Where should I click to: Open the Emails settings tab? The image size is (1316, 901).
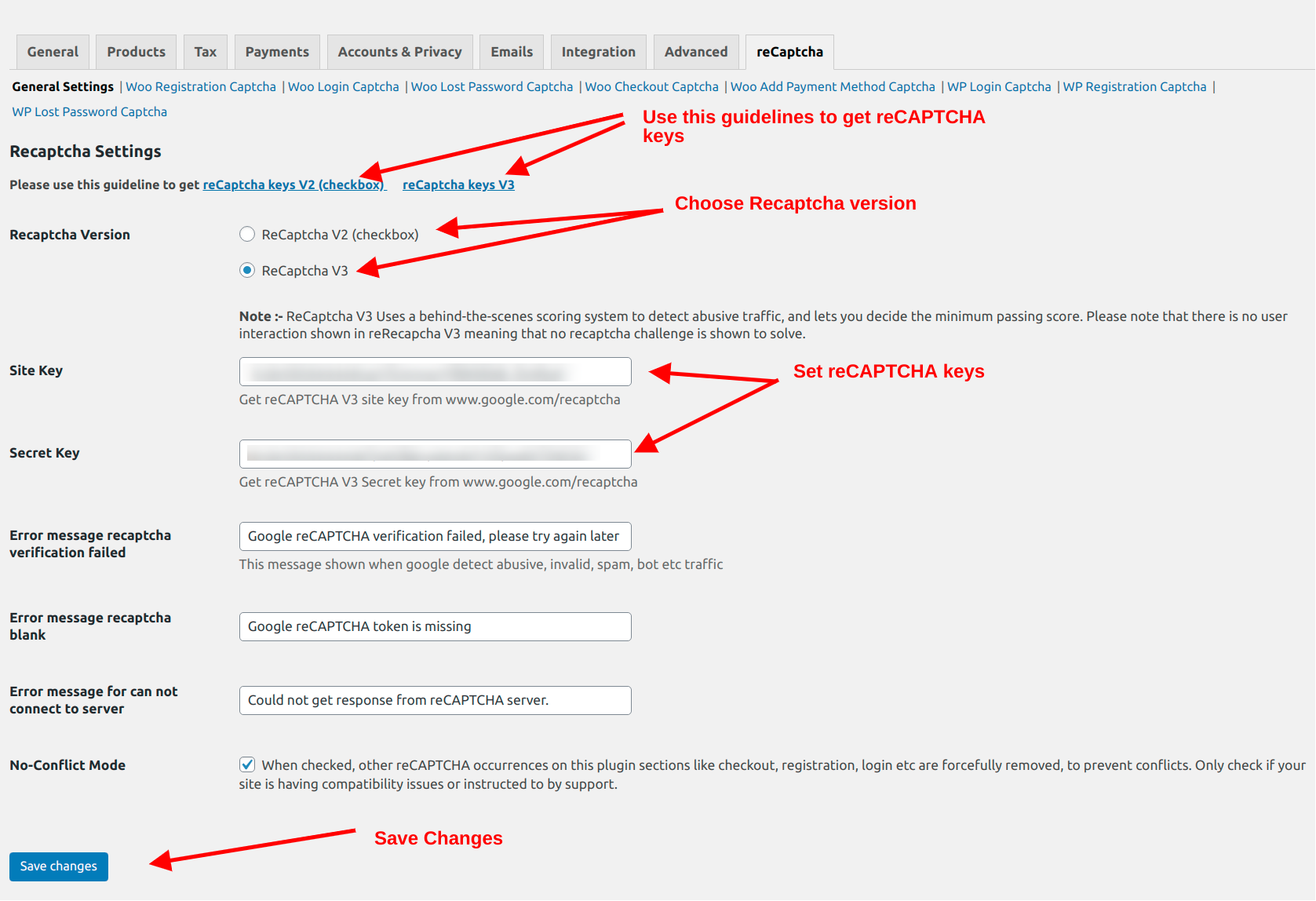point(511,51)
